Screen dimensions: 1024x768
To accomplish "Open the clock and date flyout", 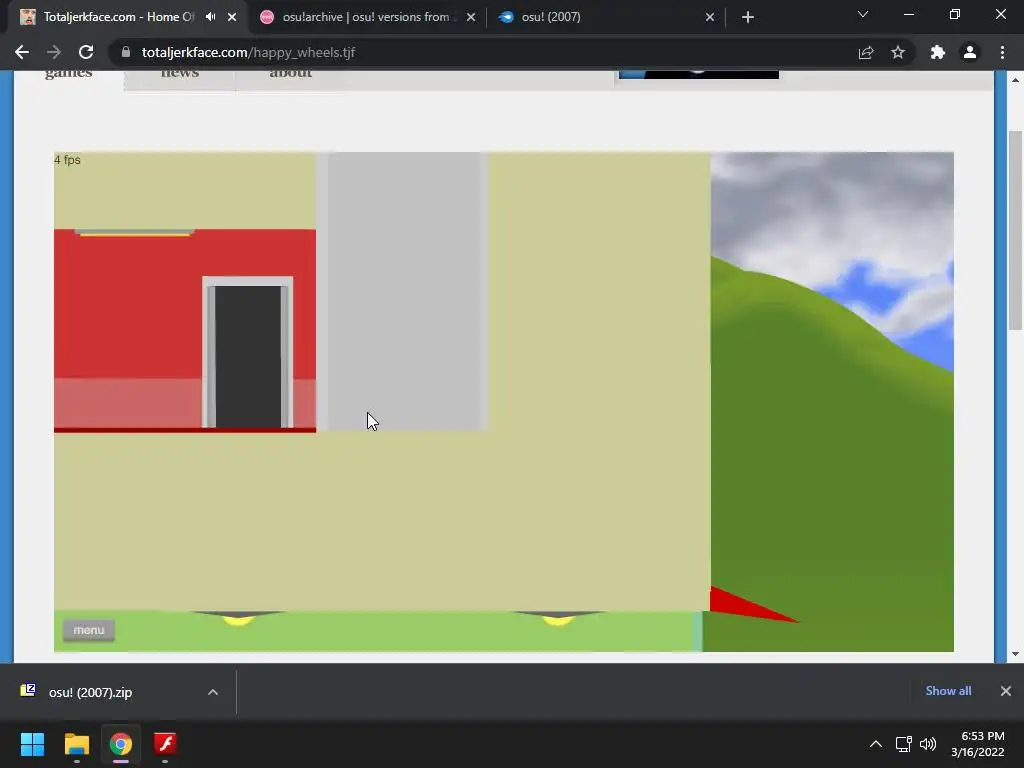I will (978, 744).
